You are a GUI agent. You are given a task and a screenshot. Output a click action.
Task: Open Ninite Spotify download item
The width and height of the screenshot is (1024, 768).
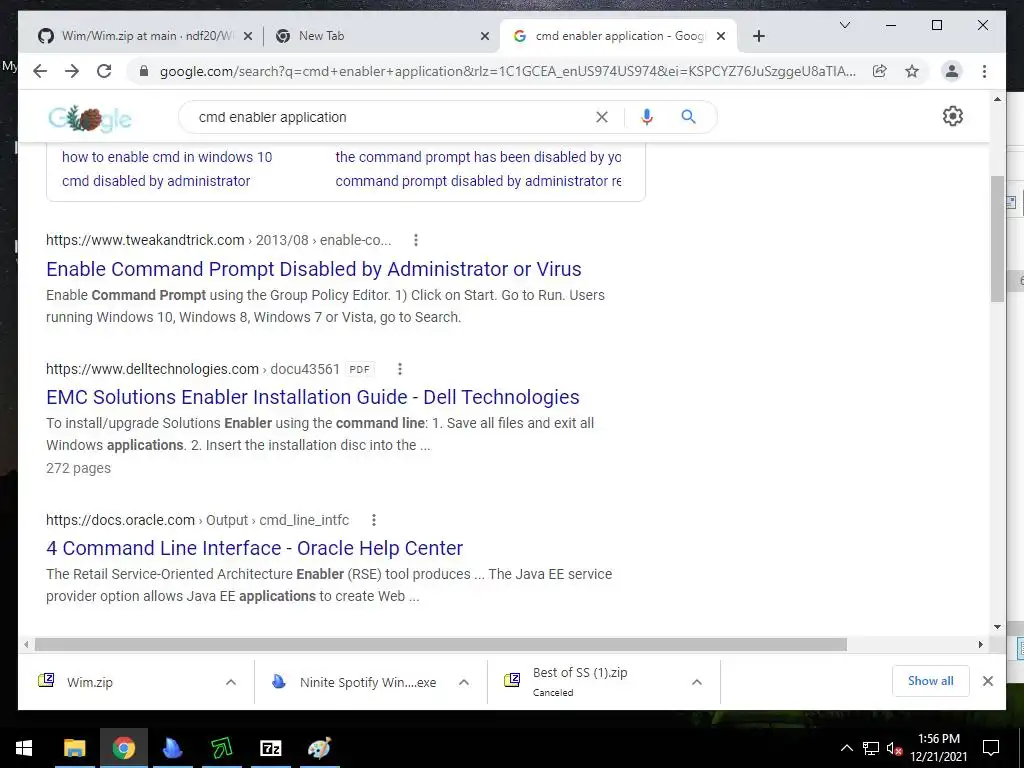click(x=353, y=682)
